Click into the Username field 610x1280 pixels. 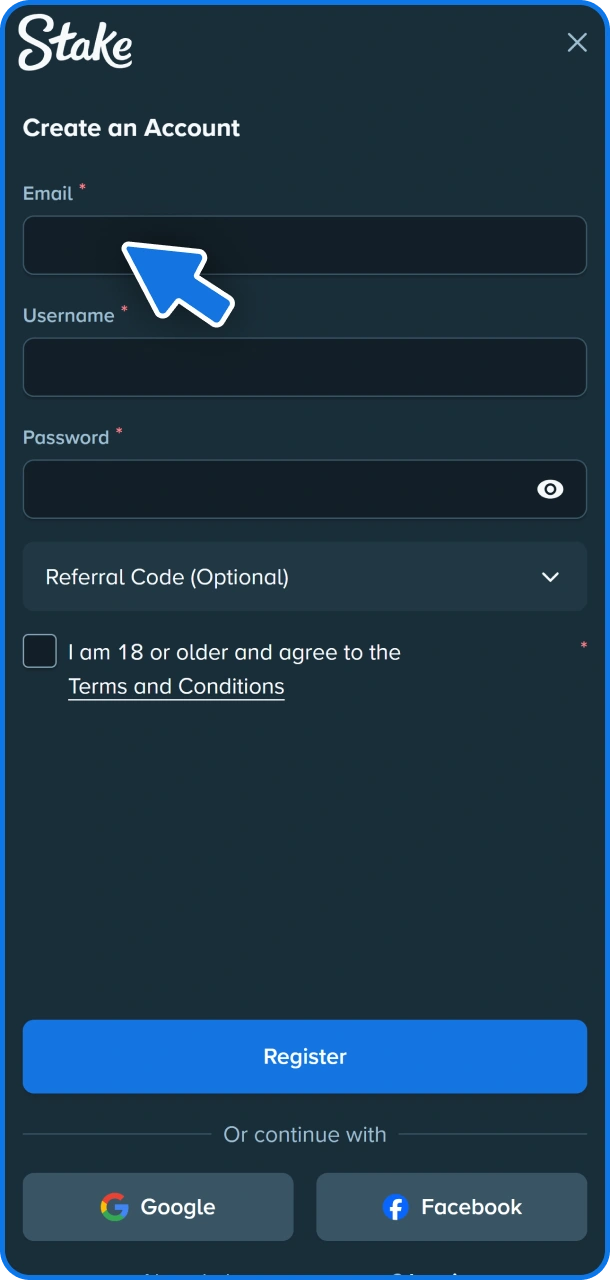click(x=304, y=367)
